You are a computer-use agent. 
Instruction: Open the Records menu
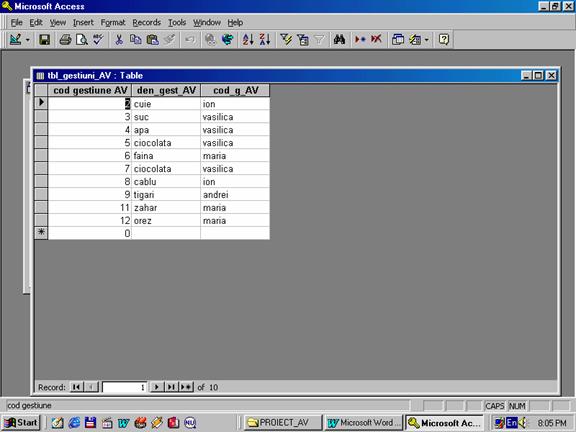[x=147, y=23]
